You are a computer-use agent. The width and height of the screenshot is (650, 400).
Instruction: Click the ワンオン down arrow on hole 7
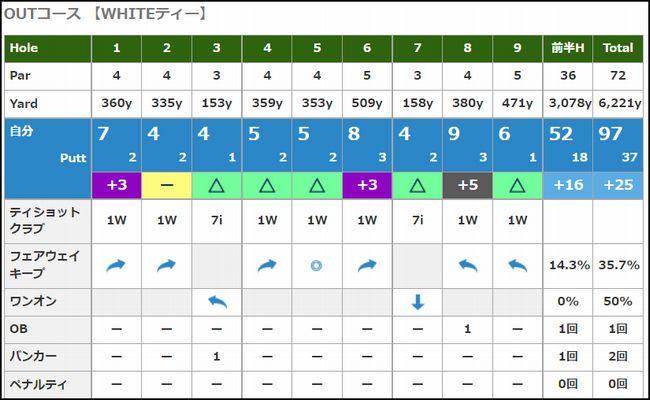pyautogui.click(x=418, y=301)
